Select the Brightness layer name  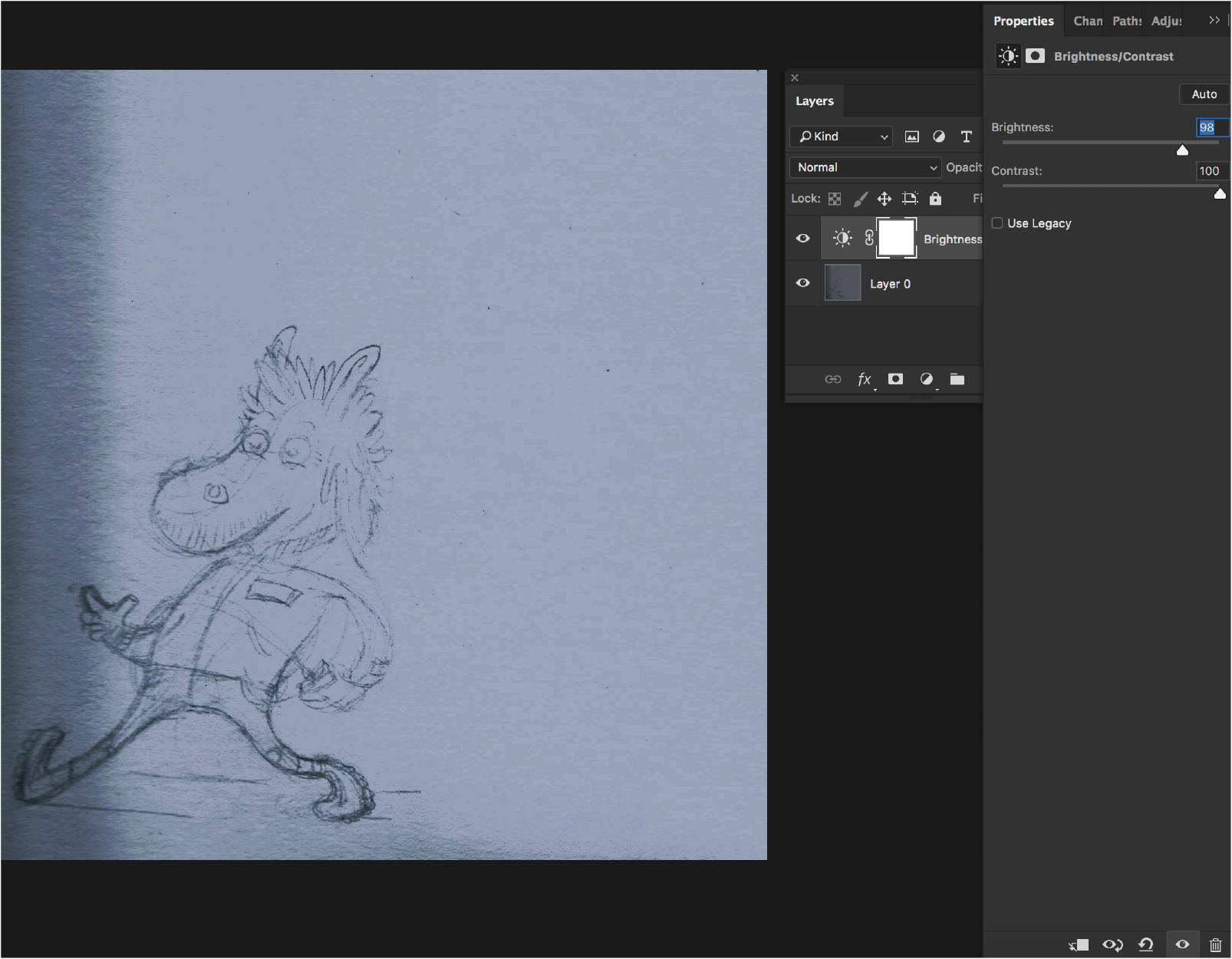tap(953, 239)
